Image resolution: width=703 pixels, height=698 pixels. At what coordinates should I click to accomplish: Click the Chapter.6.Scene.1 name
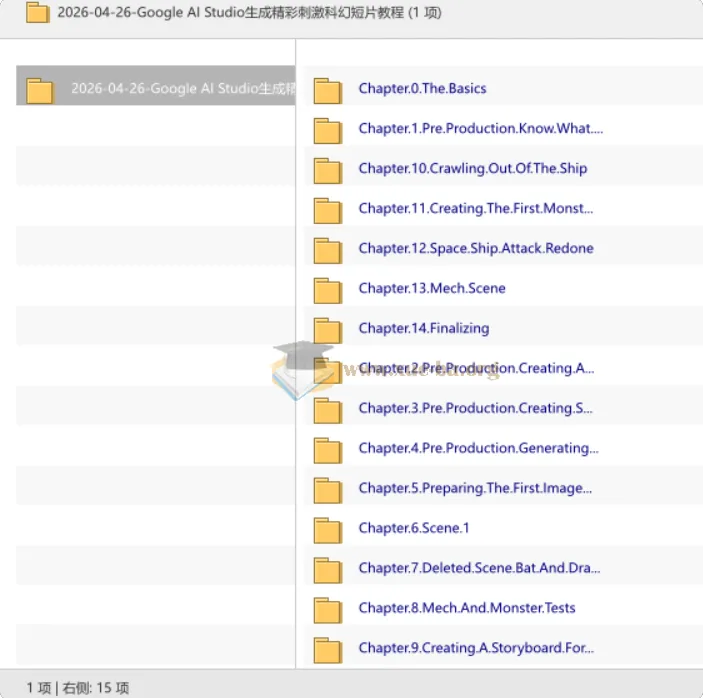coord(414,528)
